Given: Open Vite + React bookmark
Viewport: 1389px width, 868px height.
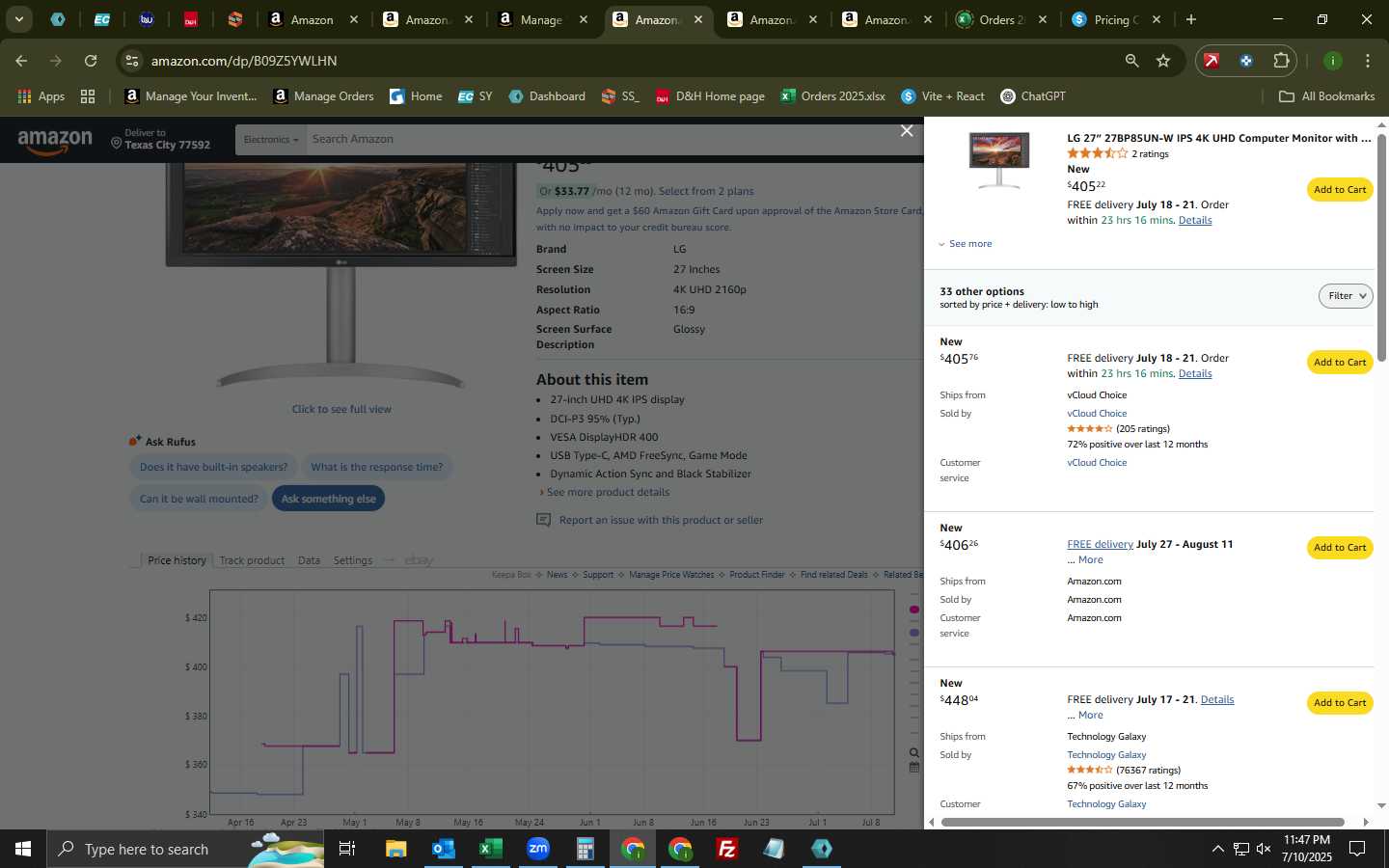Looking at the screenshot, I should 942,96.
